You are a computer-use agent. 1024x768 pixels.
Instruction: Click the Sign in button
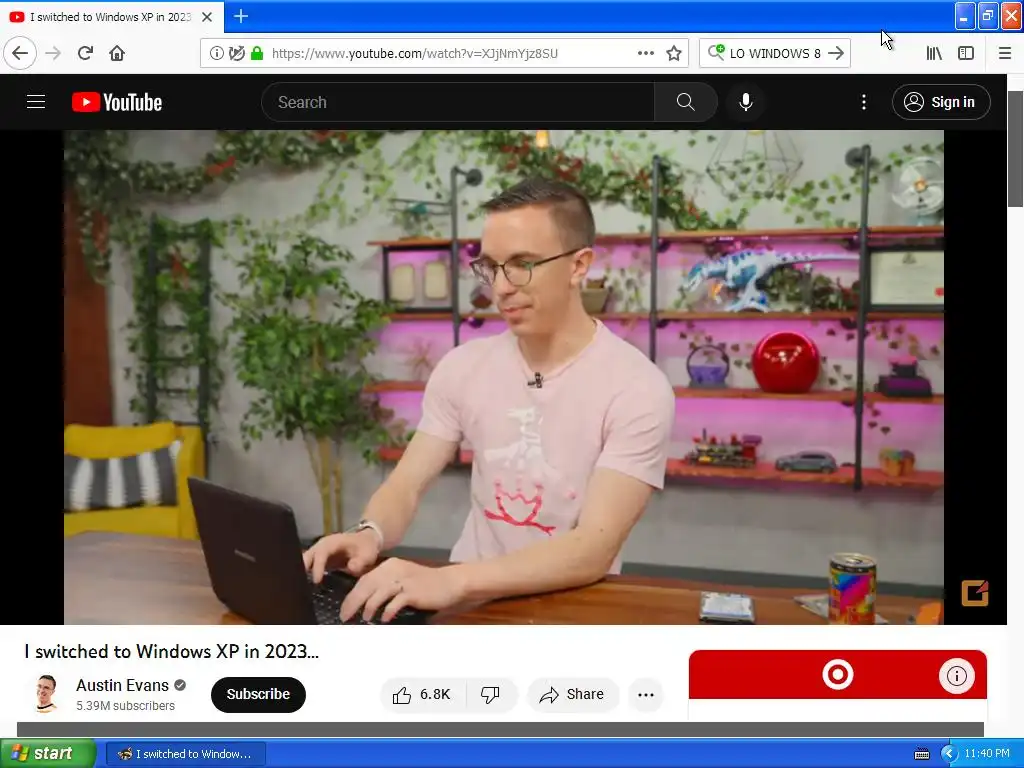click(x=941, y=102)
